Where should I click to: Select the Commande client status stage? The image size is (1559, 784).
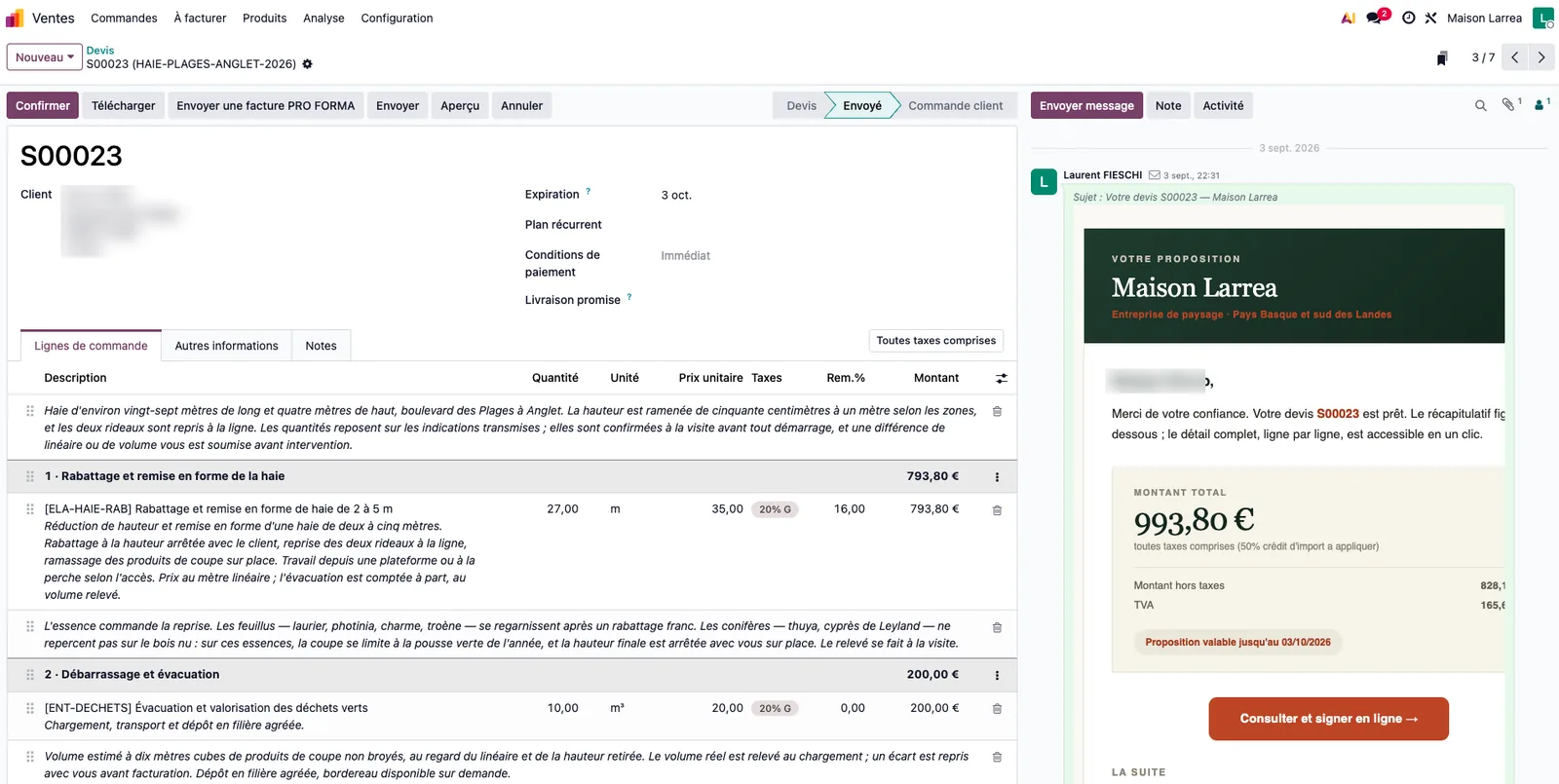point(955,105)
